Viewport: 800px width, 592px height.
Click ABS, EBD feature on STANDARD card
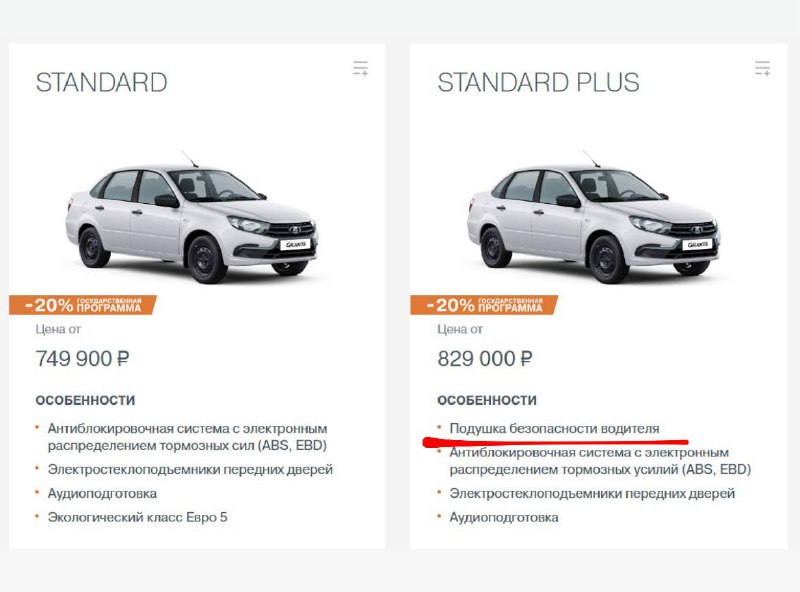(x=187, y=437)
